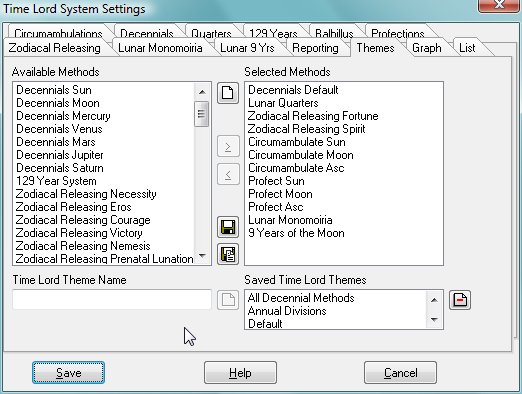Viewport: 522px width, 394px height.
Task: Click Available Methods scrollbar down arrow
Action: 202,256
